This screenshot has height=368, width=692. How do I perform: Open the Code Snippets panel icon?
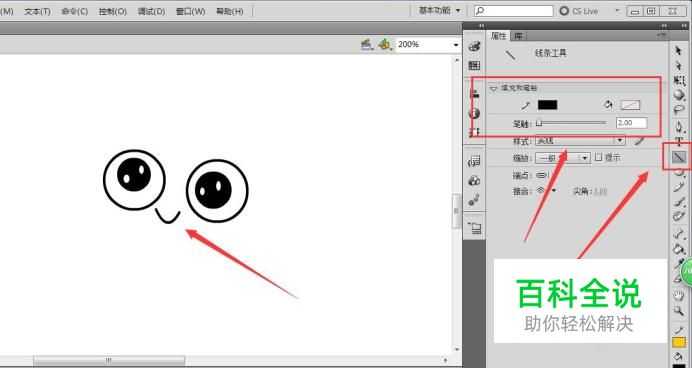[474, 161]
